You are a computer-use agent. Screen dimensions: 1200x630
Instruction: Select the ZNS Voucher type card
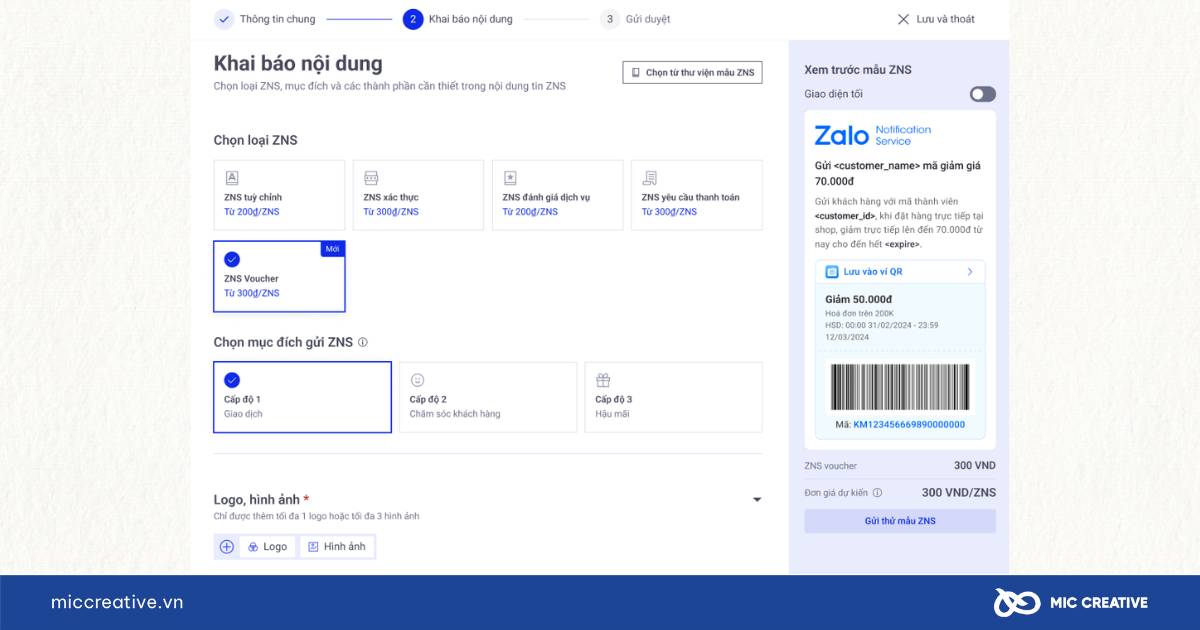(x=279, y=276)
